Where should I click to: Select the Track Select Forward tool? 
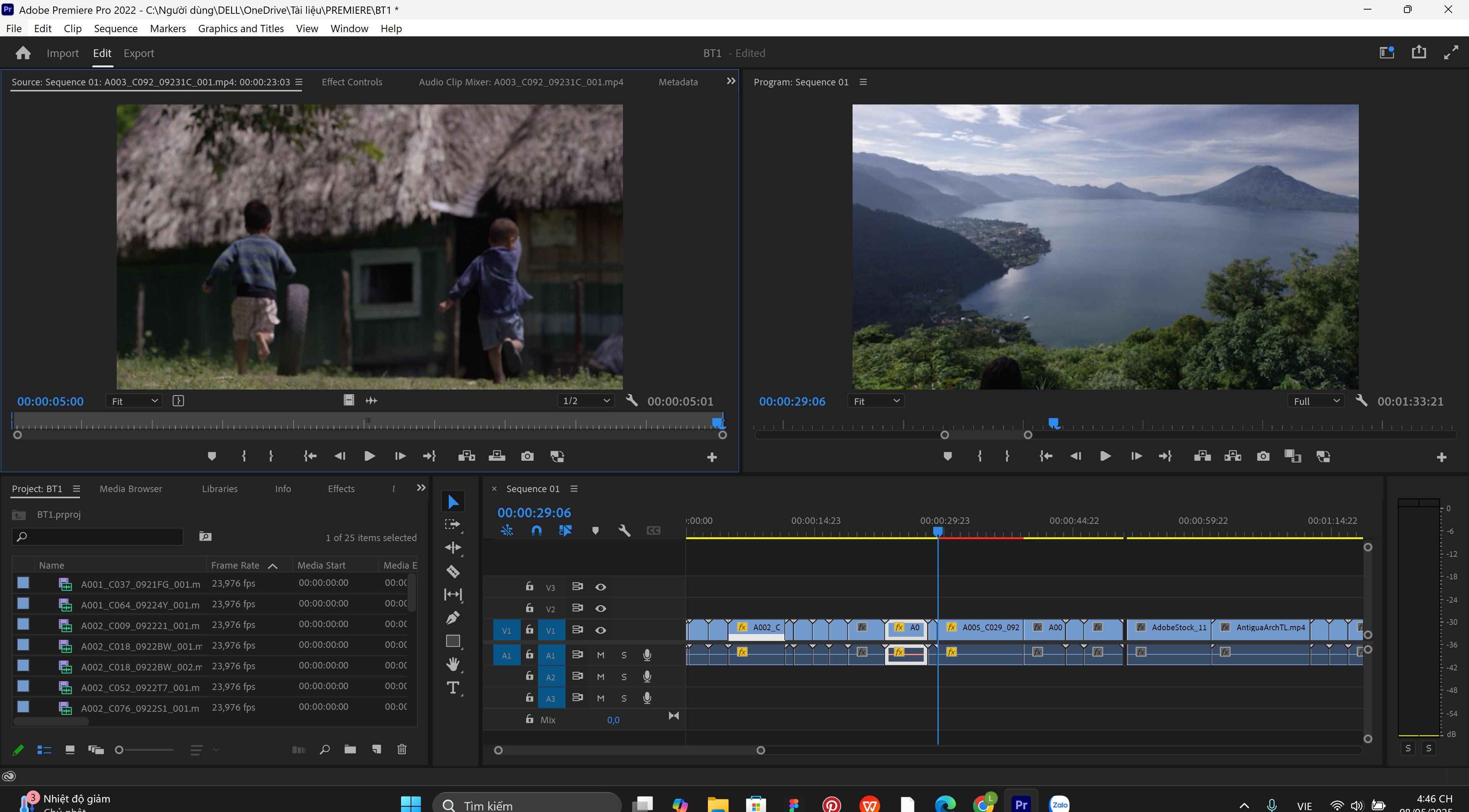tap(453, 525)
